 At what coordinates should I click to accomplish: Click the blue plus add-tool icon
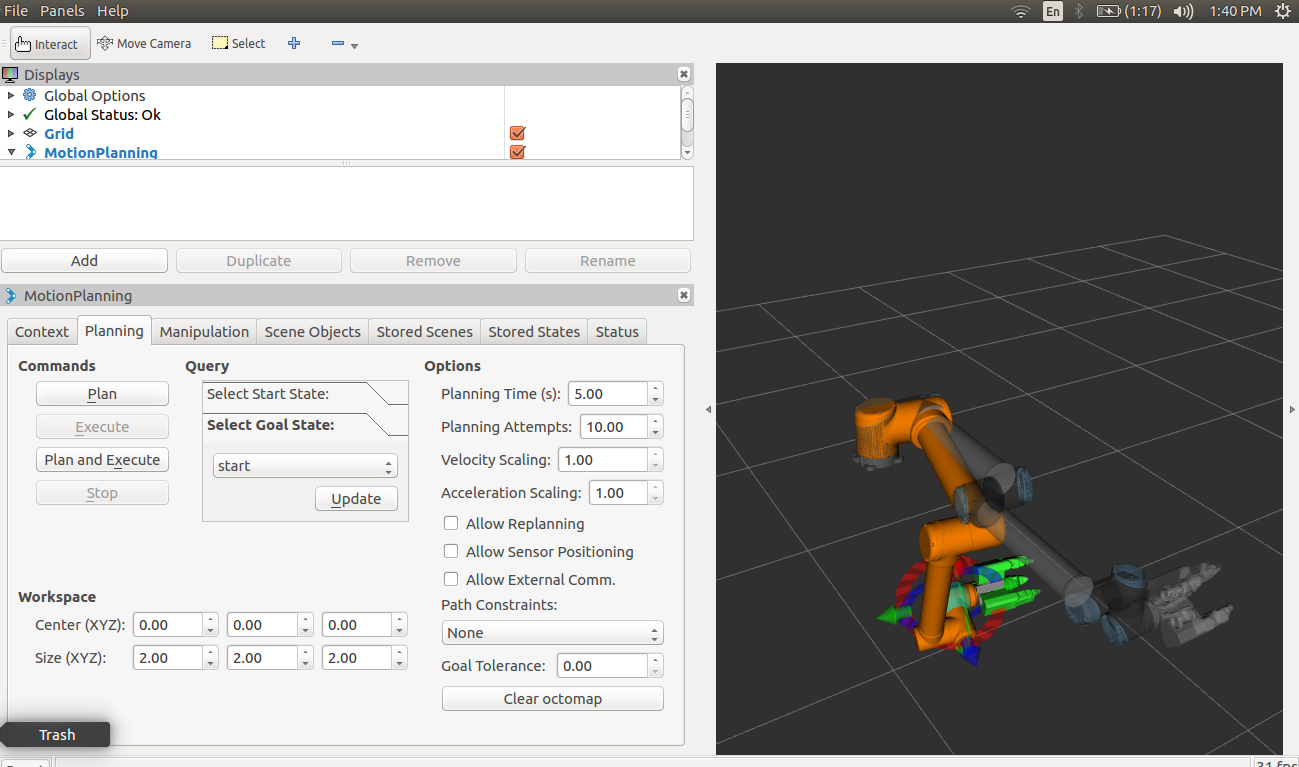[294, 43]
